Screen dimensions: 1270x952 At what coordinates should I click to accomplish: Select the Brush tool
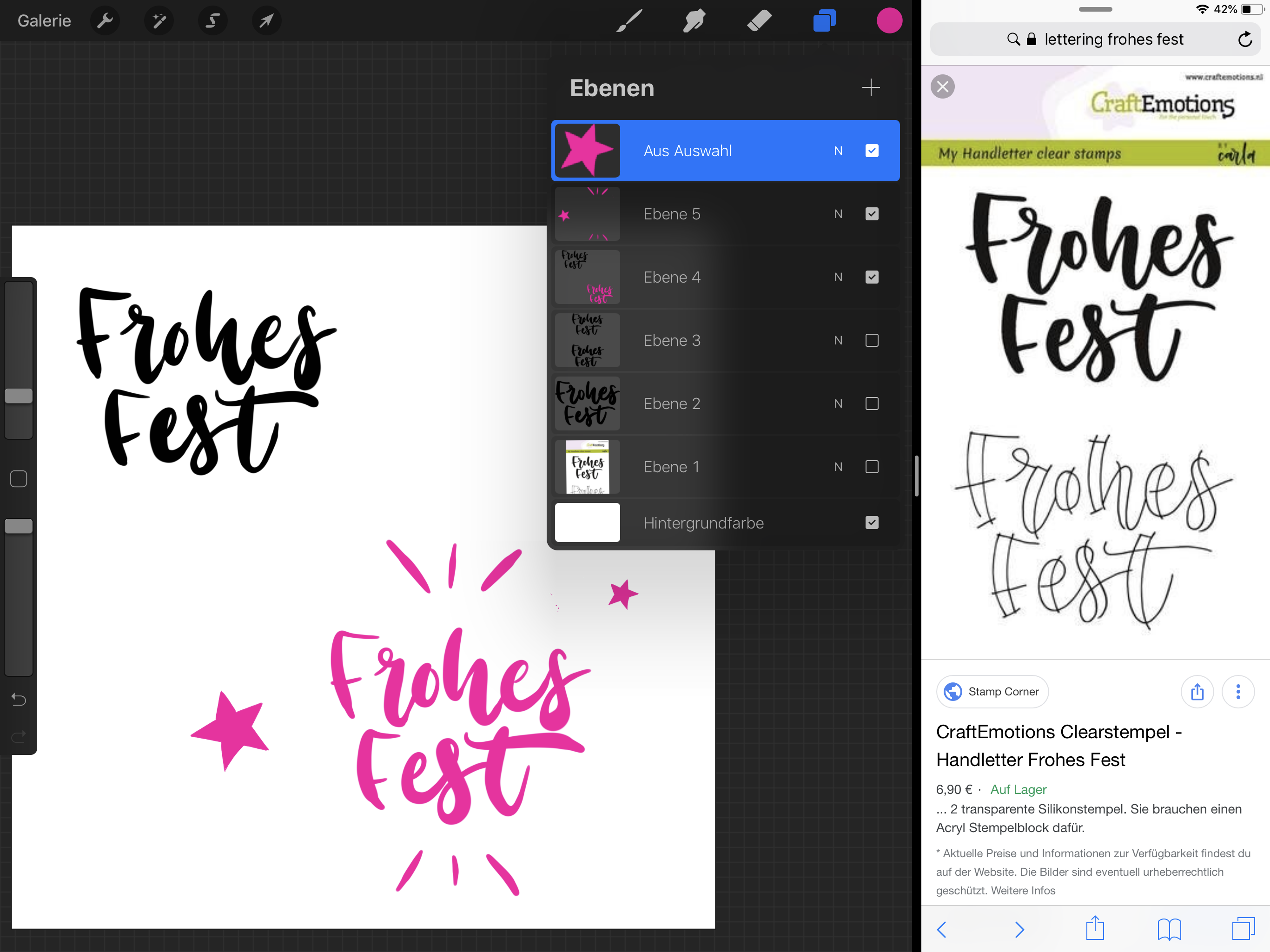pos(629,21)
